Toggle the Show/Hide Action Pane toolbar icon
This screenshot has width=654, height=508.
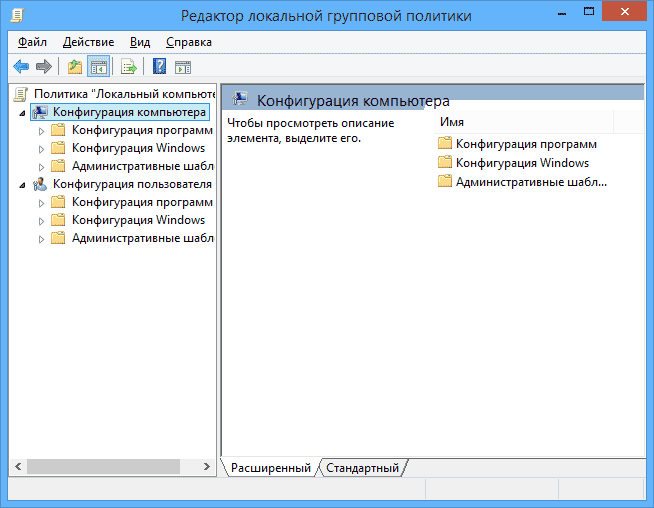[x=183, y=66]
